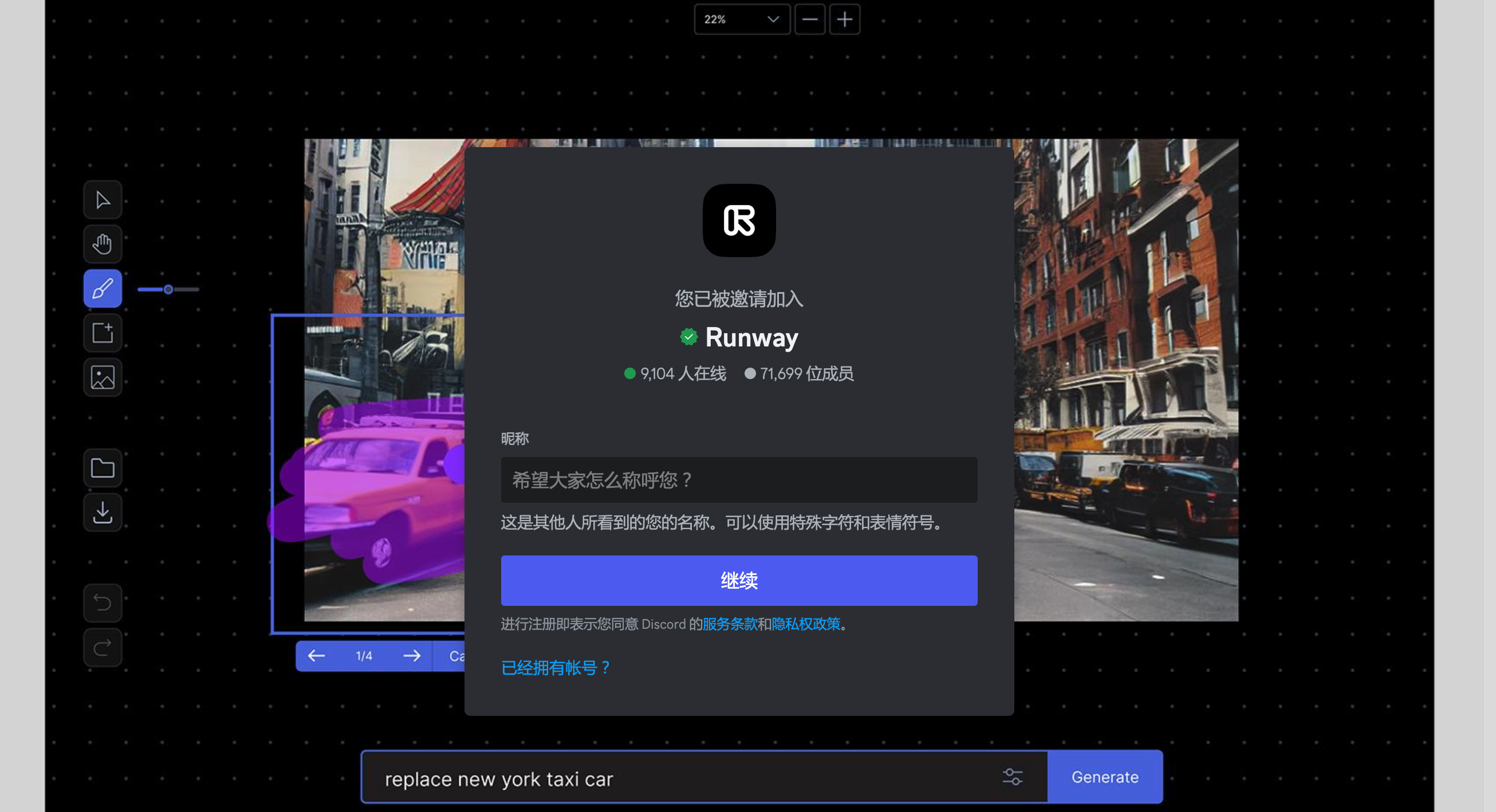Click the 已经拥有帐号？ link

(556, 668)
